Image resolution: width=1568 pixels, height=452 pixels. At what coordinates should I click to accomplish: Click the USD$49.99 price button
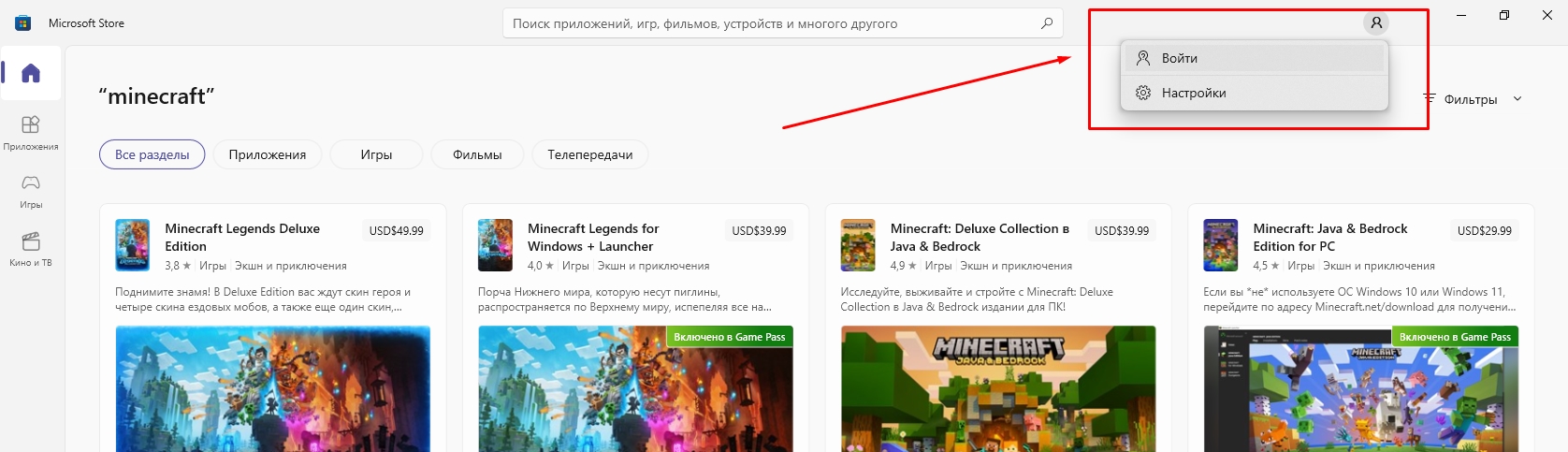tap(396, 230)
